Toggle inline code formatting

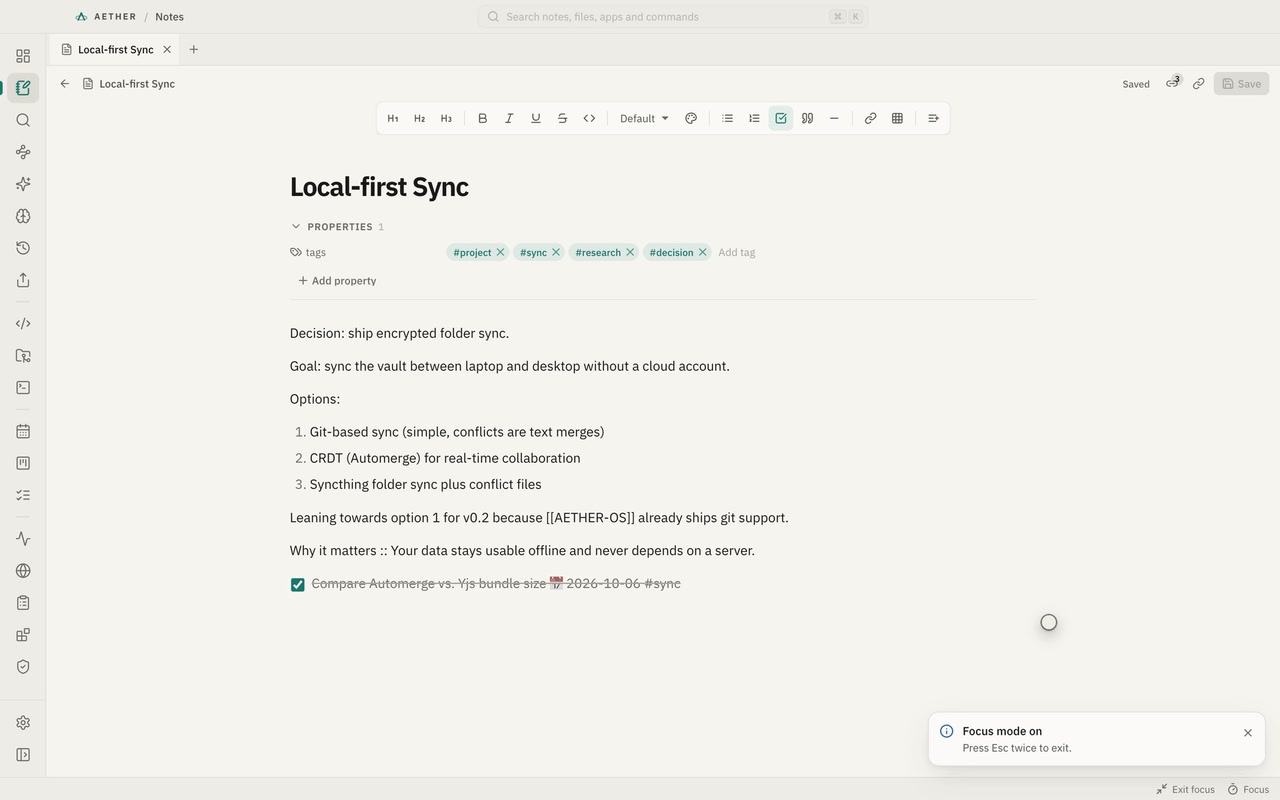[x=589, y=118]
